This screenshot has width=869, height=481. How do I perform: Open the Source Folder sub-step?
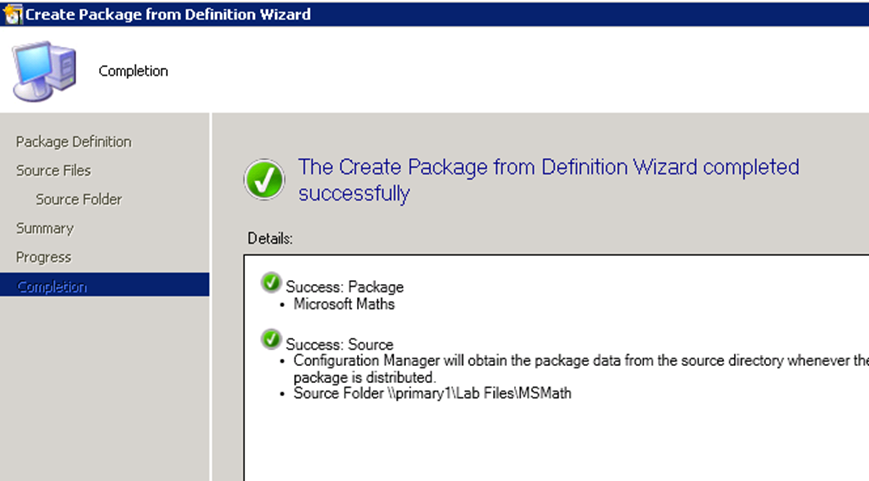pyautogui.click(x=79, y=199)
